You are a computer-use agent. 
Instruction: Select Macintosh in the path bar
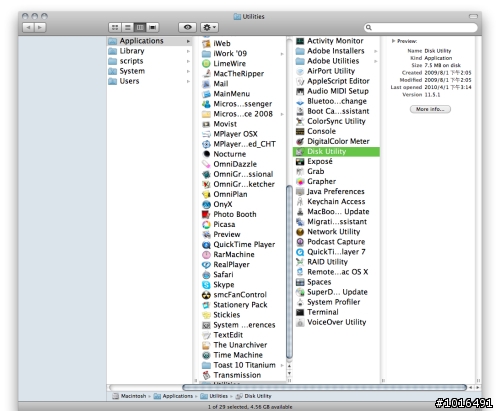click(x=129, y=396)
